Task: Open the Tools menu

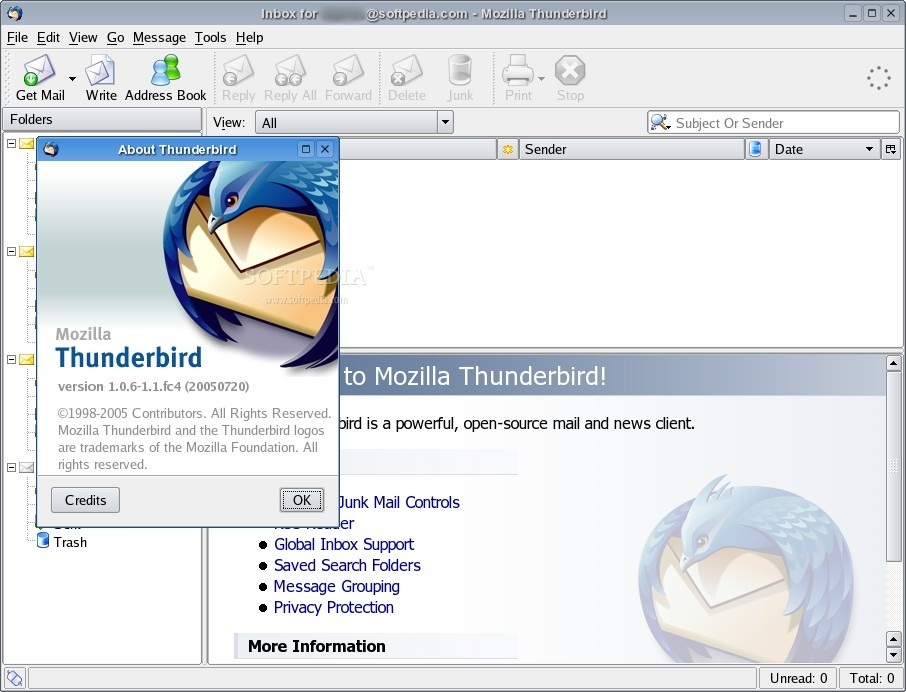Action: point(210,38)
